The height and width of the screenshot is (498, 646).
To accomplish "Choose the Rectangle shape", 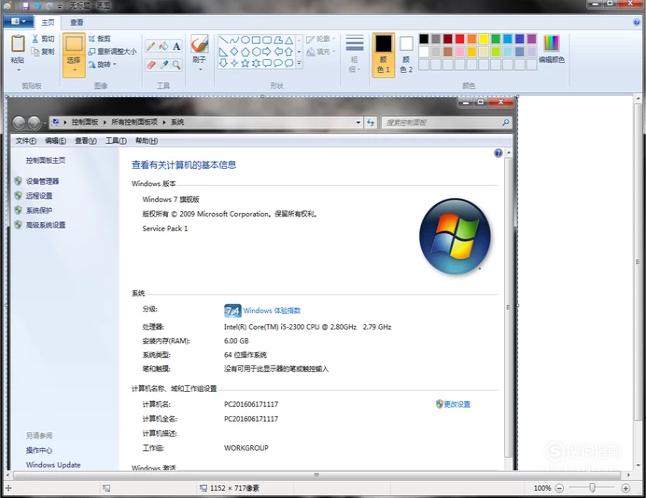I will coord(256,40).
